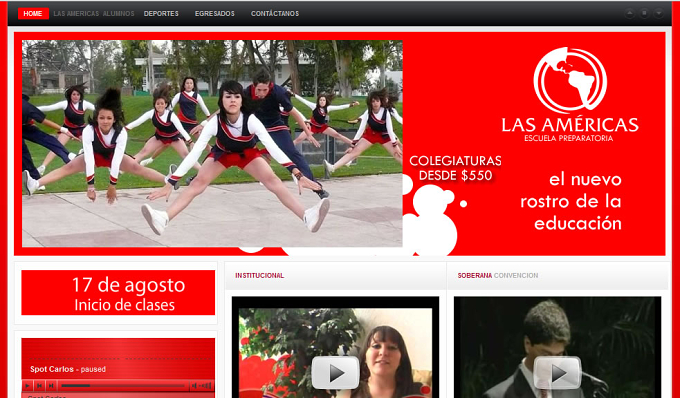Click the cheerleaders banner photo

212,144
